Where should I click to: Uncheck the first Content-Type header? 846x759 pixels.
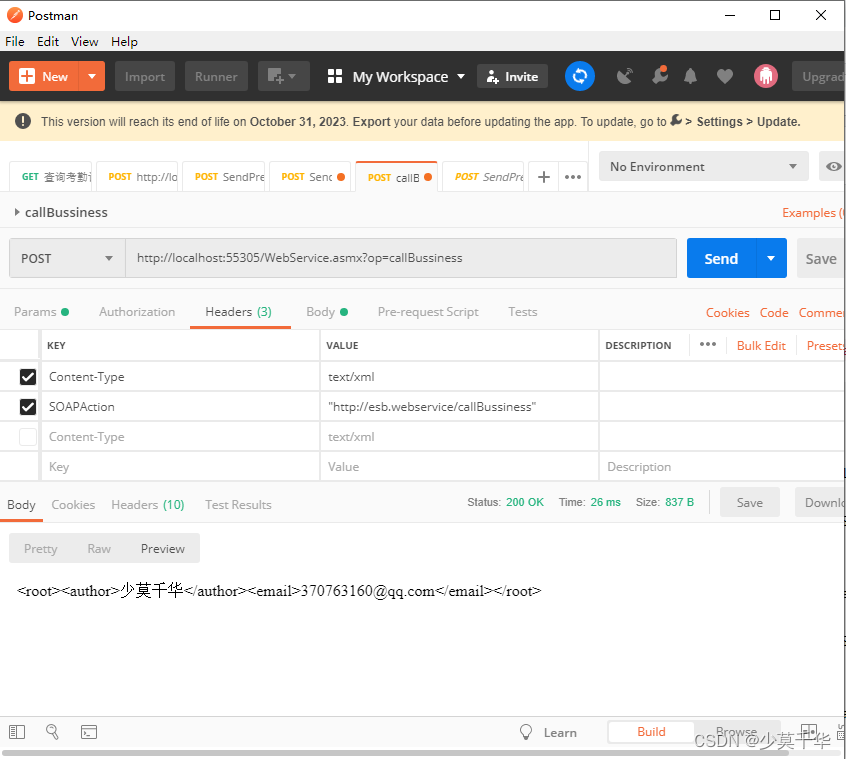(x=28, y=377)
